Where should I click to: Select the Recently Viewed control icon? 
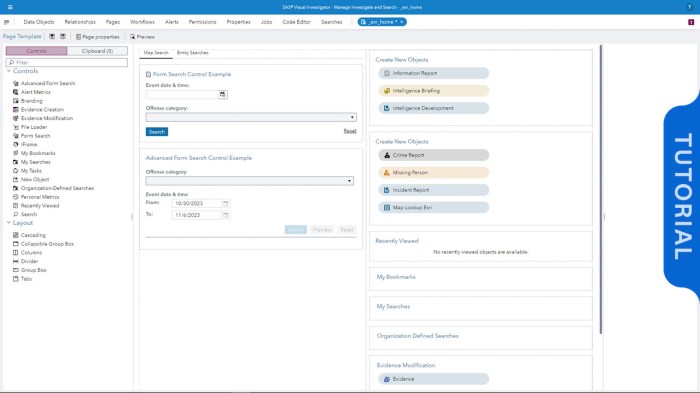click(x=16, y=206)
